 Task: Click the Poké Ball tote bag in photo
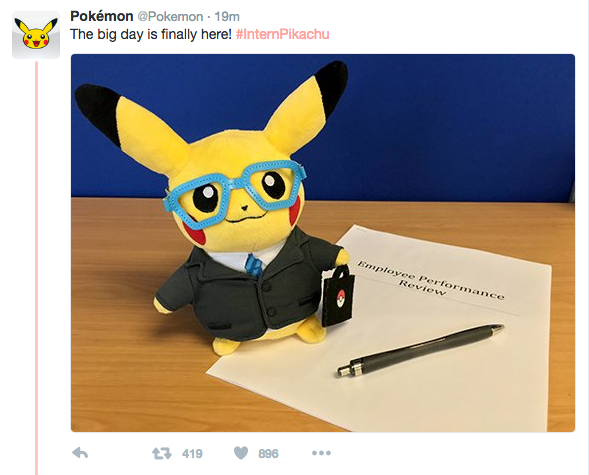[338, 295]
